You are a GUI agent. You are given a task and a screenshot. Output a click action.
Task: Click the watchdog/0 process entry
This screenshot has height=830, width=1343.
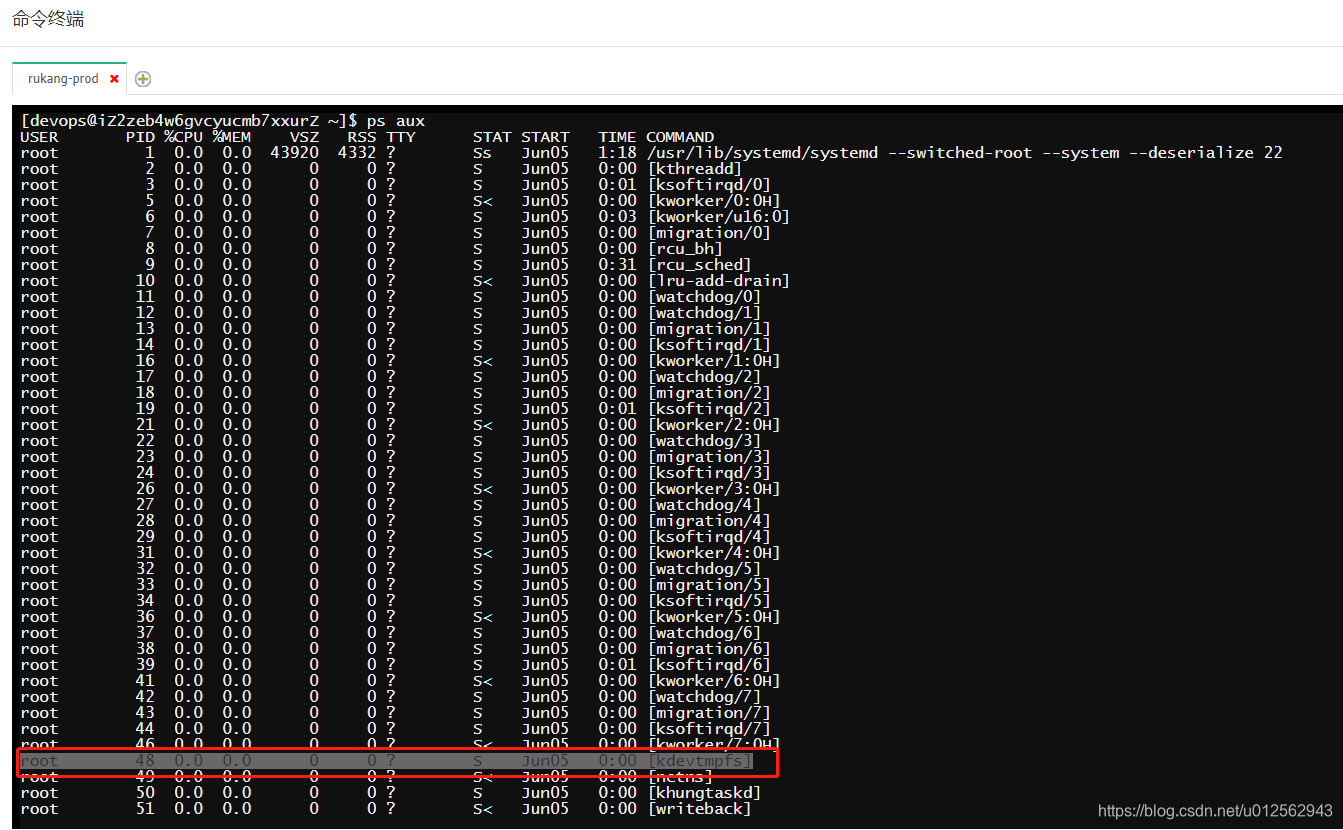[x=400, y=296]
